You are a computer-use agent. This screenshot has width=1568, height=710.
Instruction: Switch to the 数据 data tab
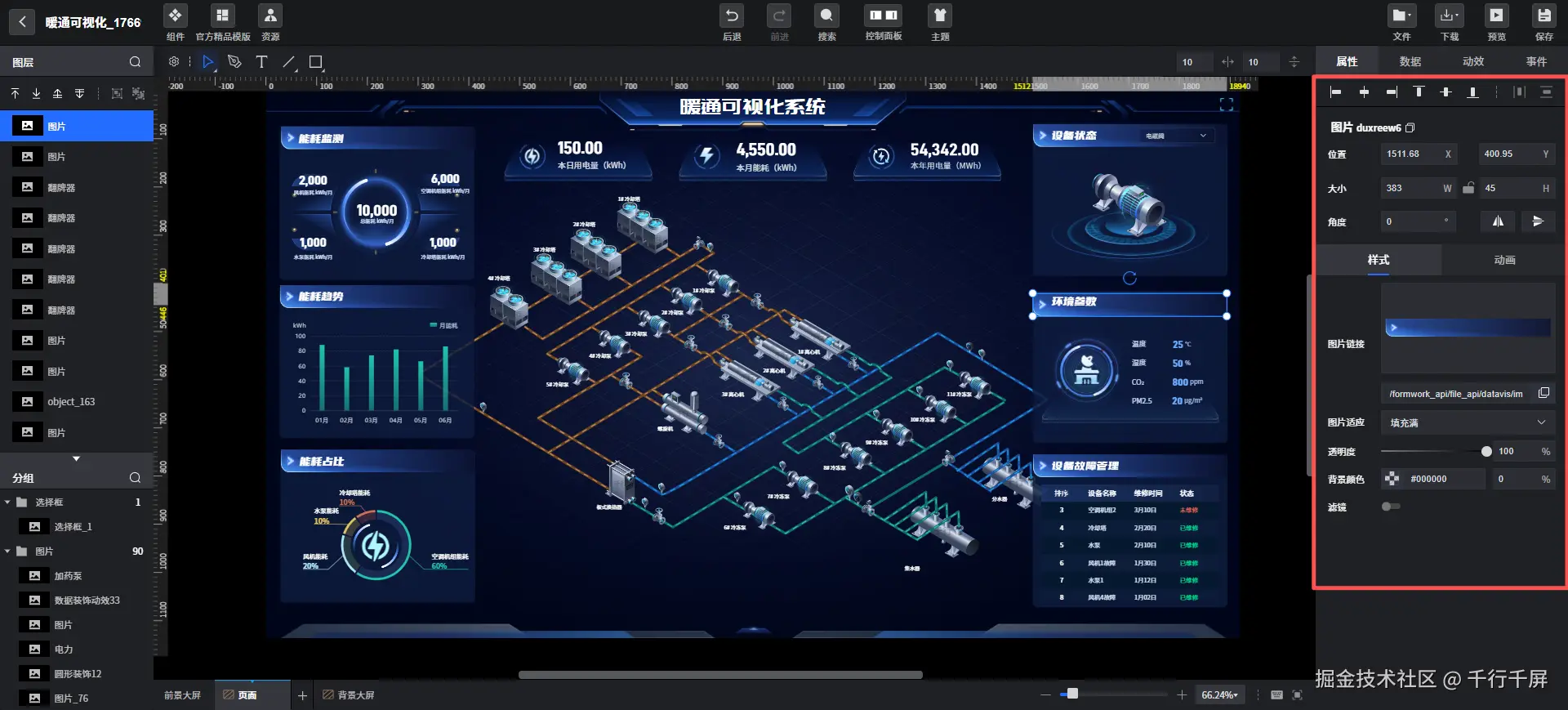[1410, 61]
